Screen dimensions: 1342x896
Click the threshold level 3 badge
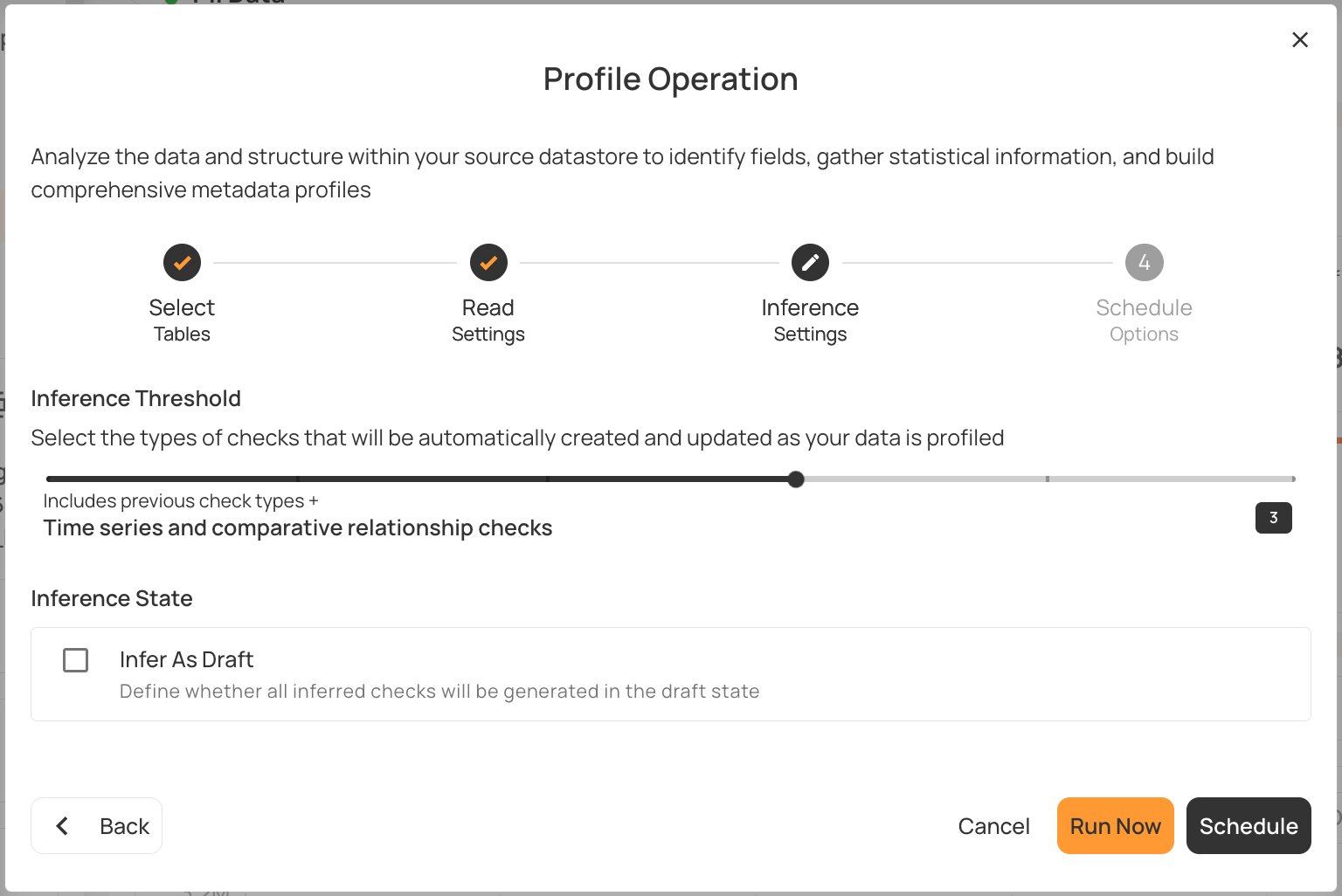(x=1273, y=518)
